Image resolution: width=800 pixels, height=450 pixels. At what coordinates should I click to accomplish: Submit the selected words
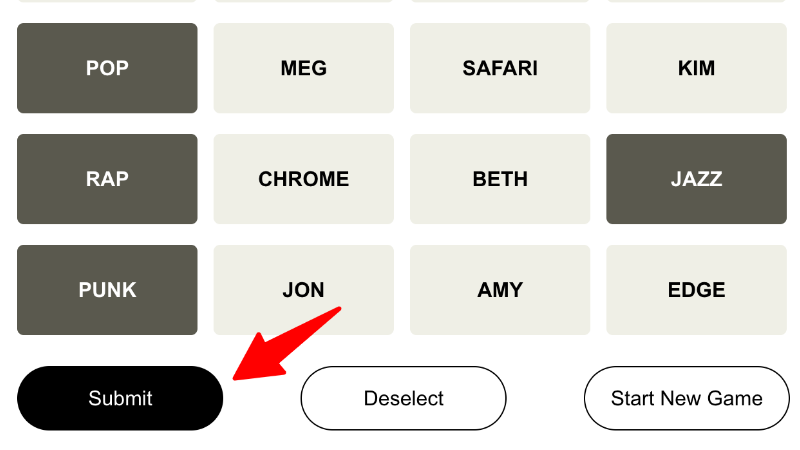(x=120, y=398)
